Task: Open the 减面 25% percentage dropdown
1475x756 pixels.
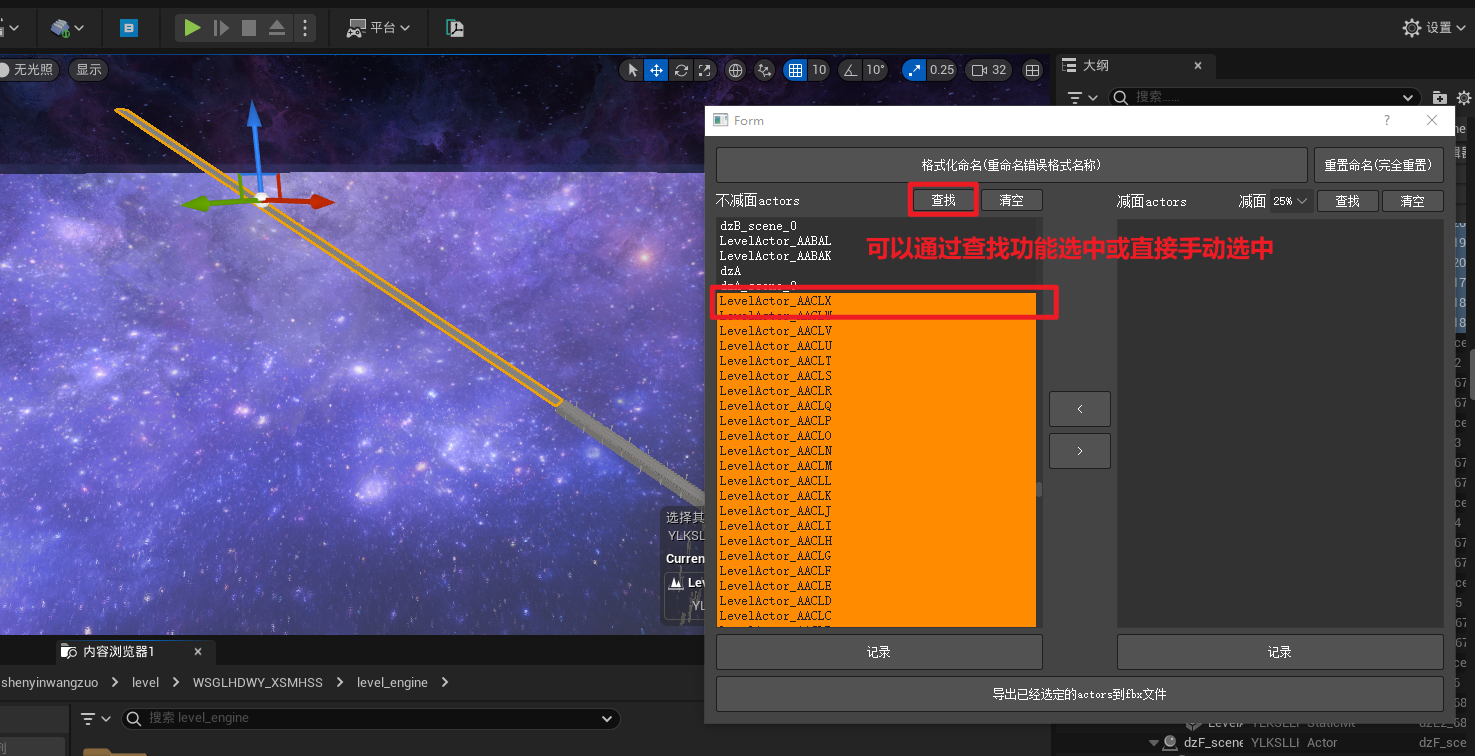Action: click(x=1290, y=201)
